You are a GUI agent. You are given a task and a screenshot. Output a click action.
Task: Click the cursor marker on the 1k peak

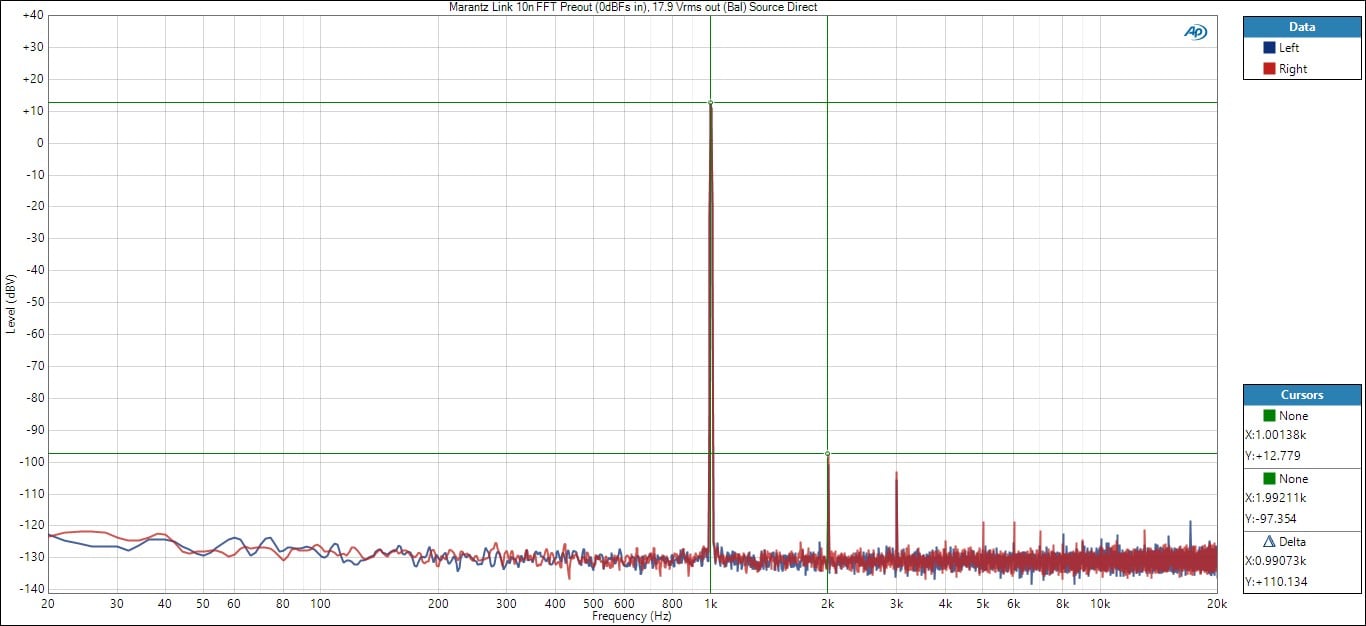(x=710, y=102)
